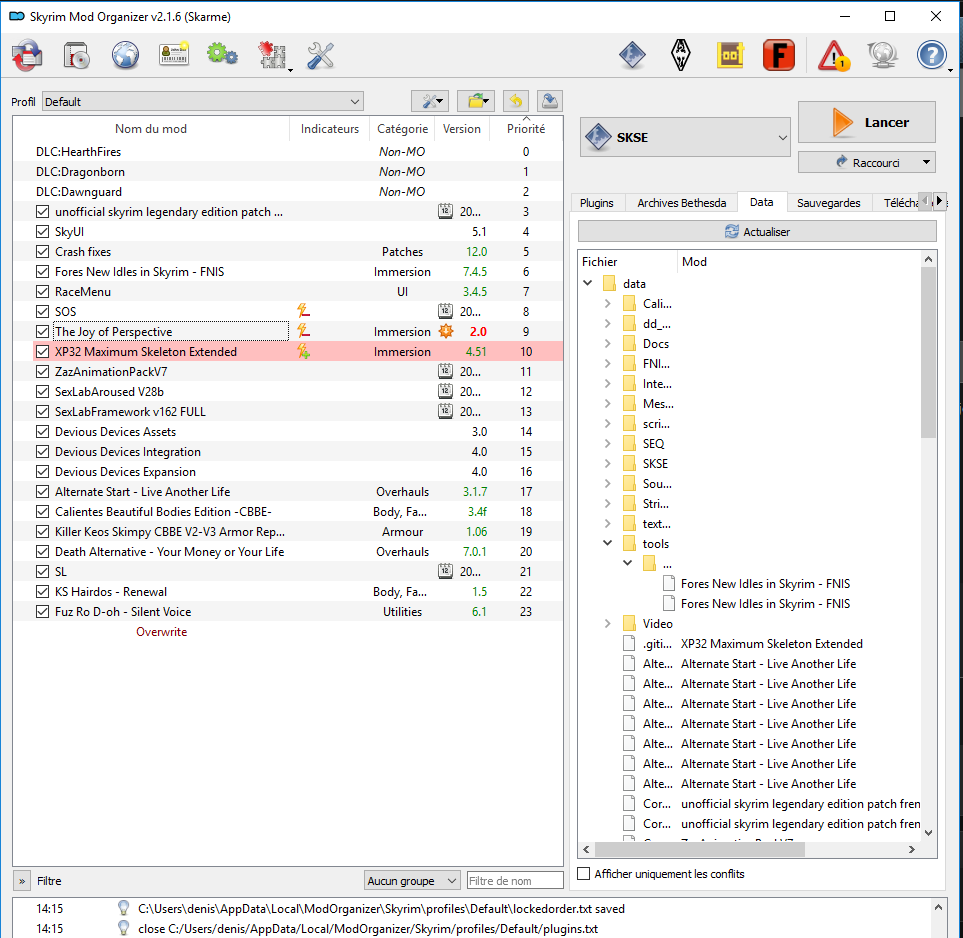Open the Profil Default dropdown
The width and height of the screenshot is (963, 938).
(203, 101)
